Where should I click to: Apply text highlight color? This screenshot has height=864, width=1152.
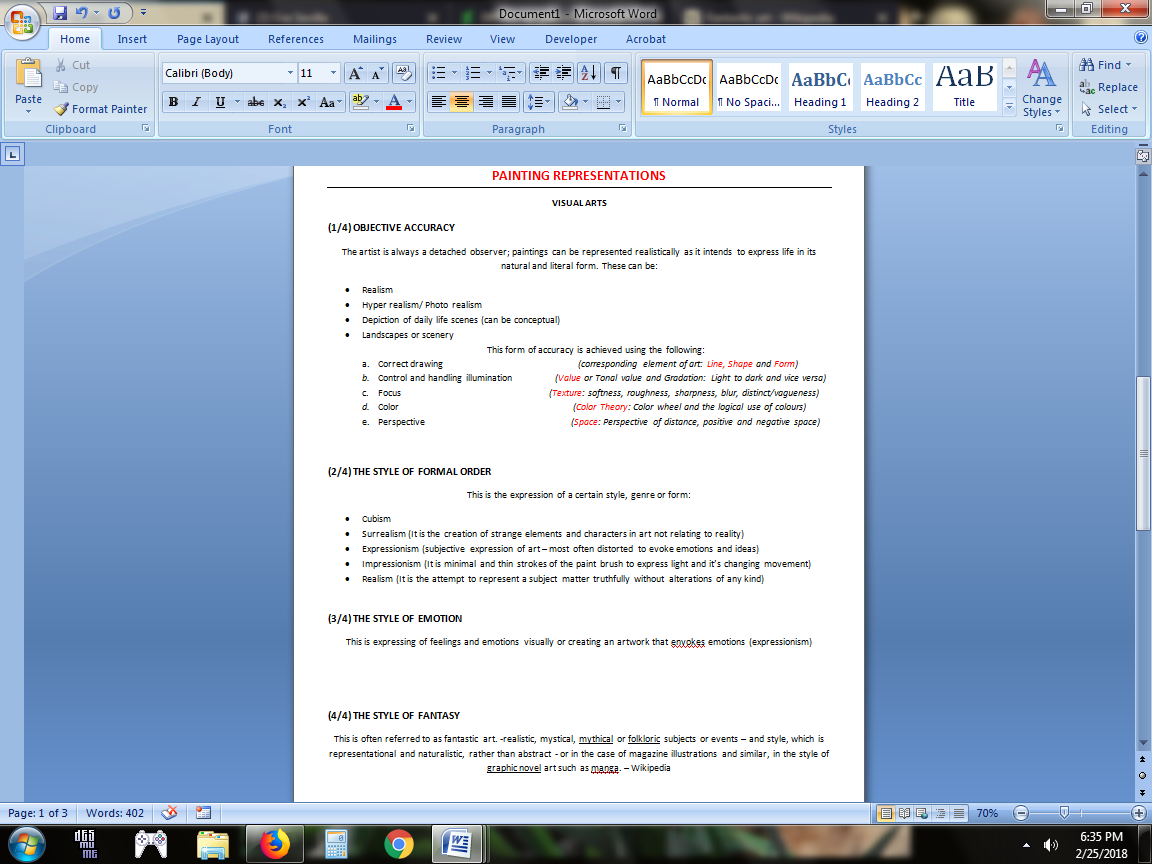(360, 102)
